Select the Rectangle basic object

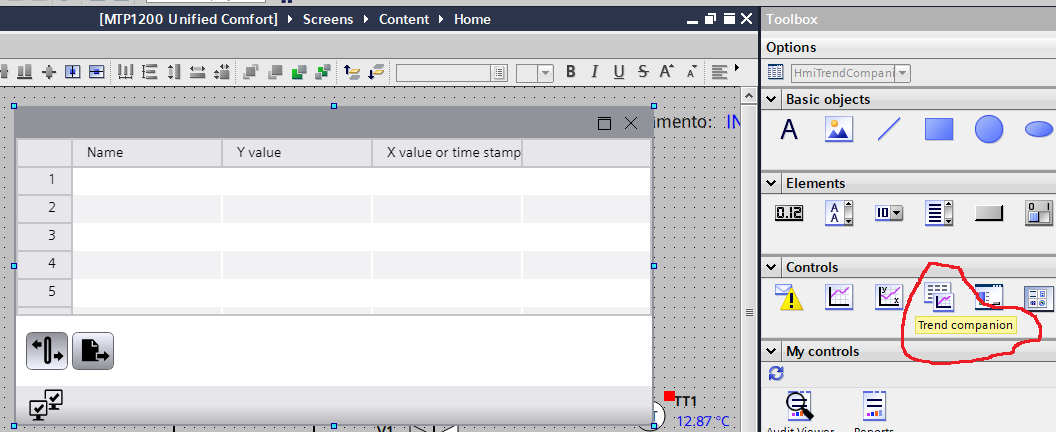pyautogui.click(x=939, y=129)
